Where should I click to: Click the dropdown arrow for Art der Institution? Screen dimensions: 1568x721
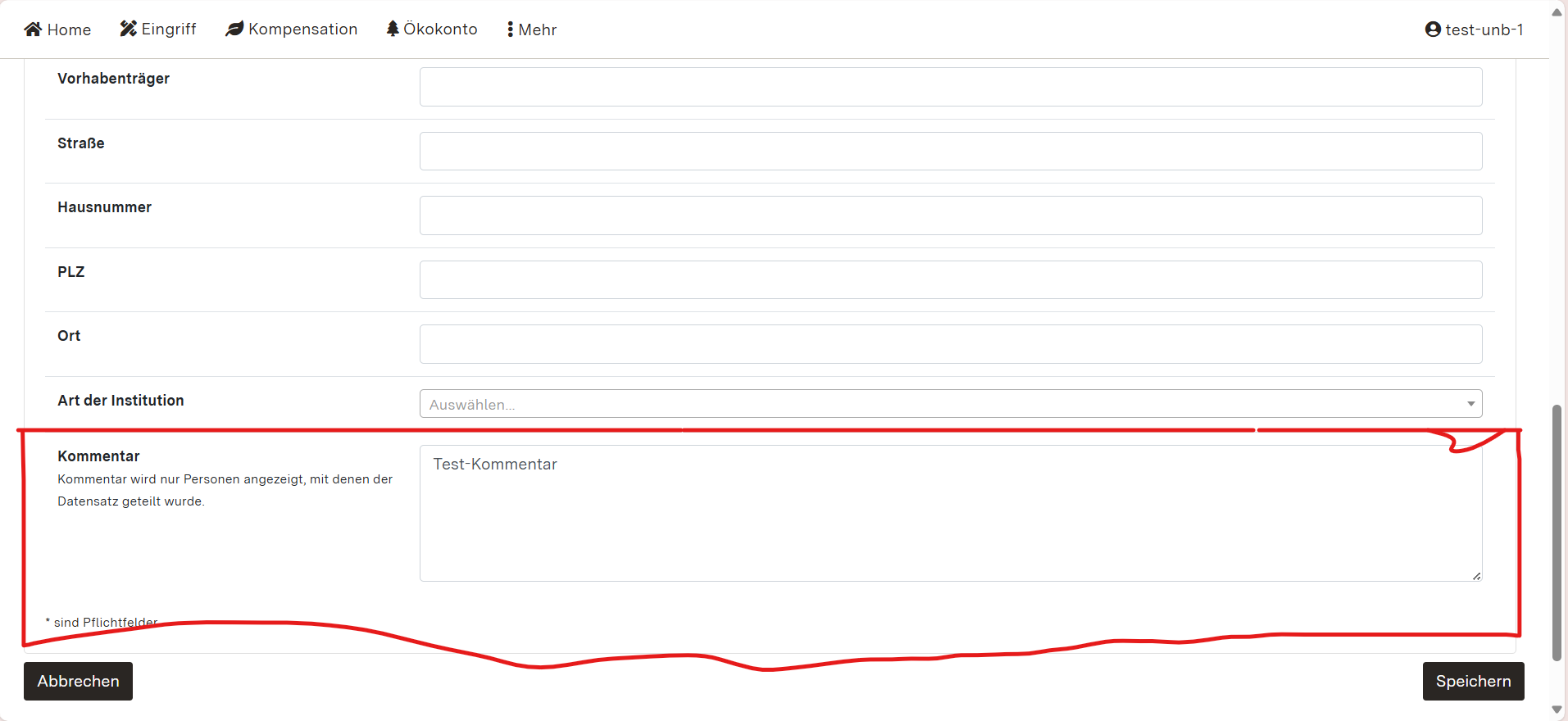pos(1470,404)
